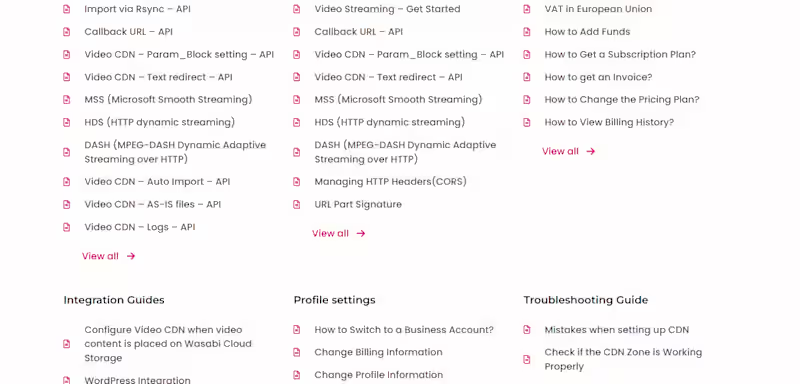Click document icon beside 'VAT in European Union'
The height and width of the screenshot is (384, 800).
(527, 9)
